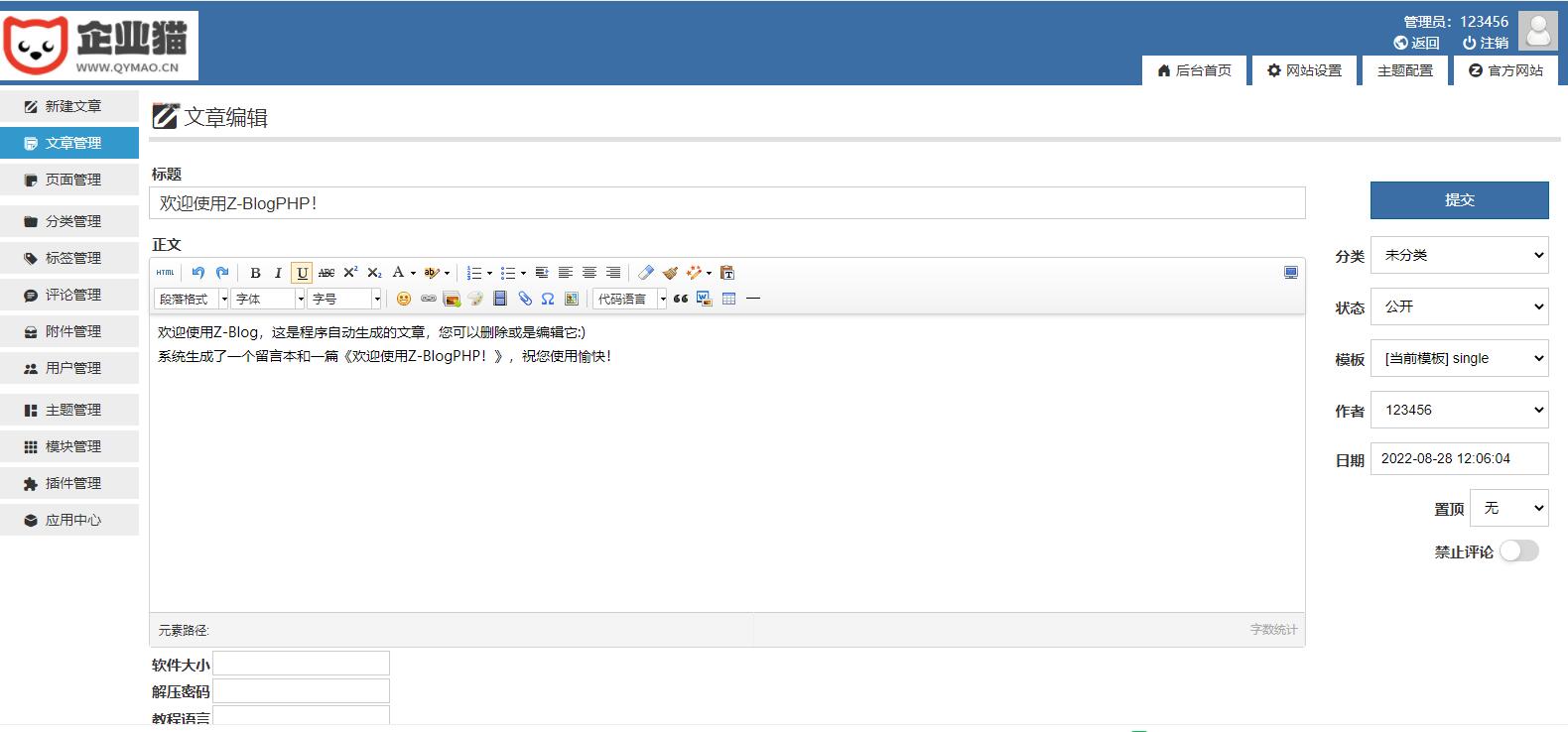Open the 代码语言 dropdown
This screenshot has width=1568, height=732.
(630, 299)
